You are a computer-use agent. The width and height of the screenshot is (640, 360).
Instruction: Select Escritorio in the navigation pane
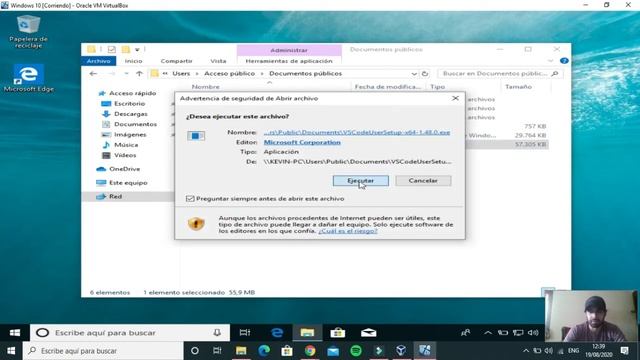[x=123, y=104]
